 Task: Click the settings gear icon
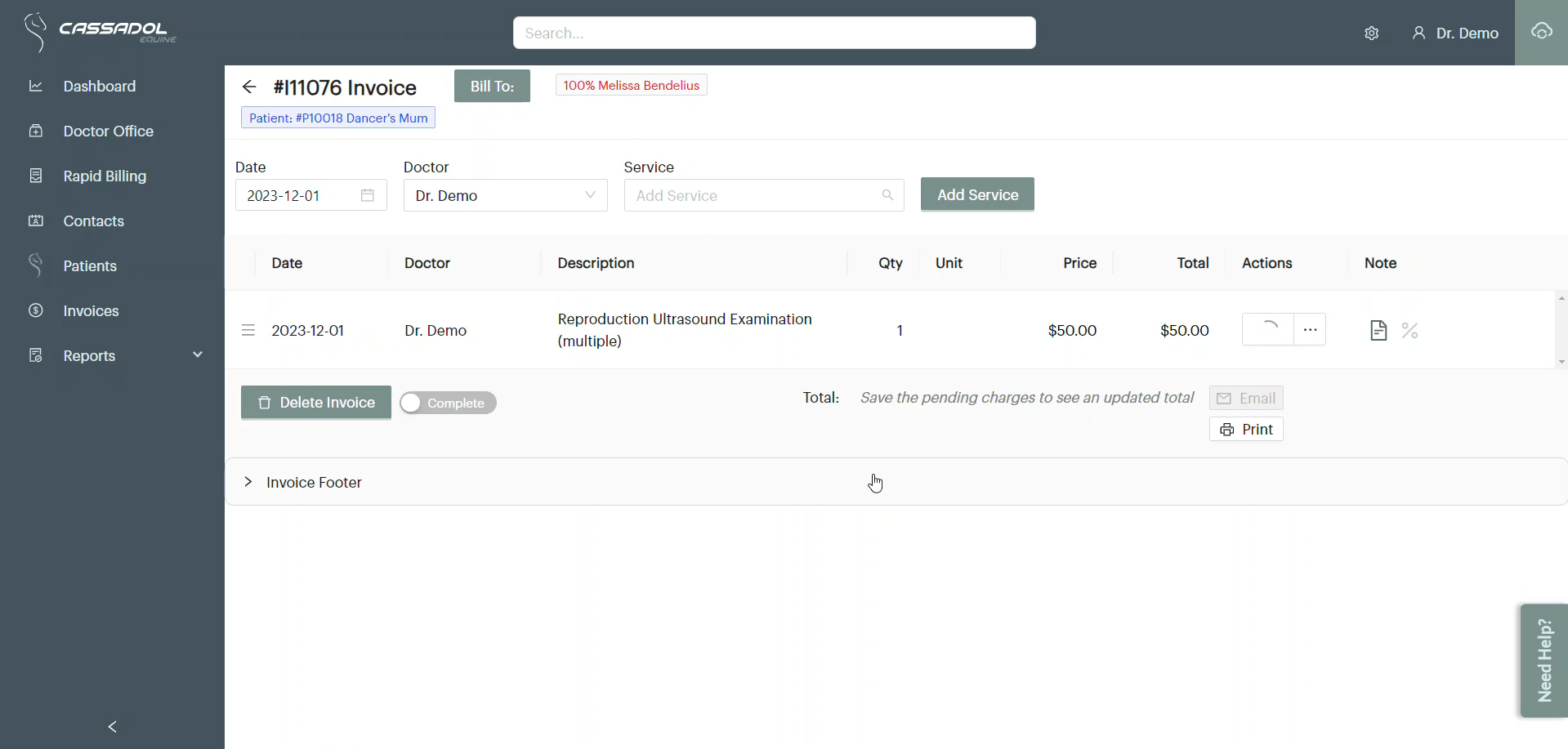(1371, 33)
